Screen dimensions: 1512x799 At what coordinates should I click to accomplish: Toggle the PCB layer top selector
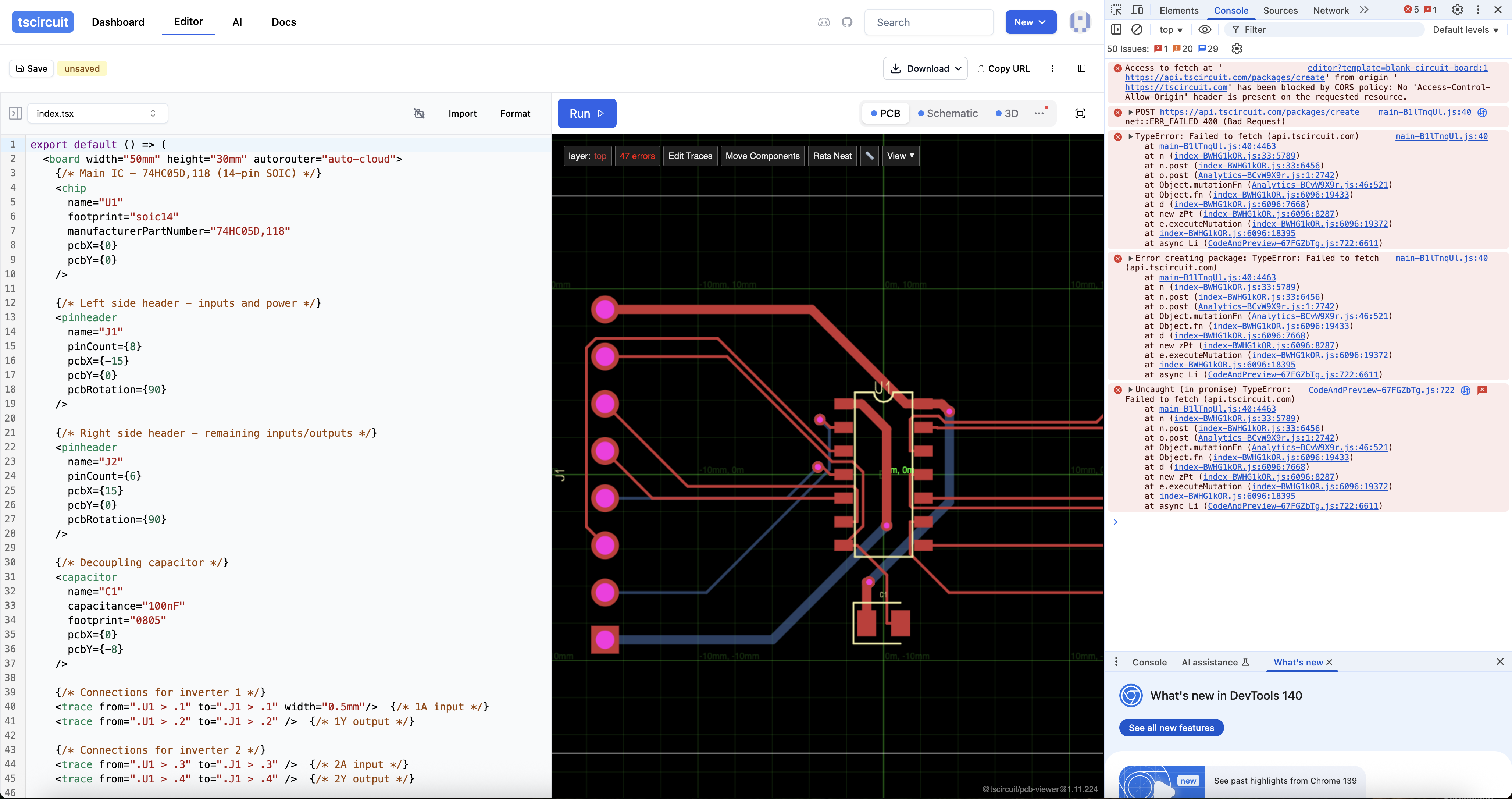tap(587, 156)
